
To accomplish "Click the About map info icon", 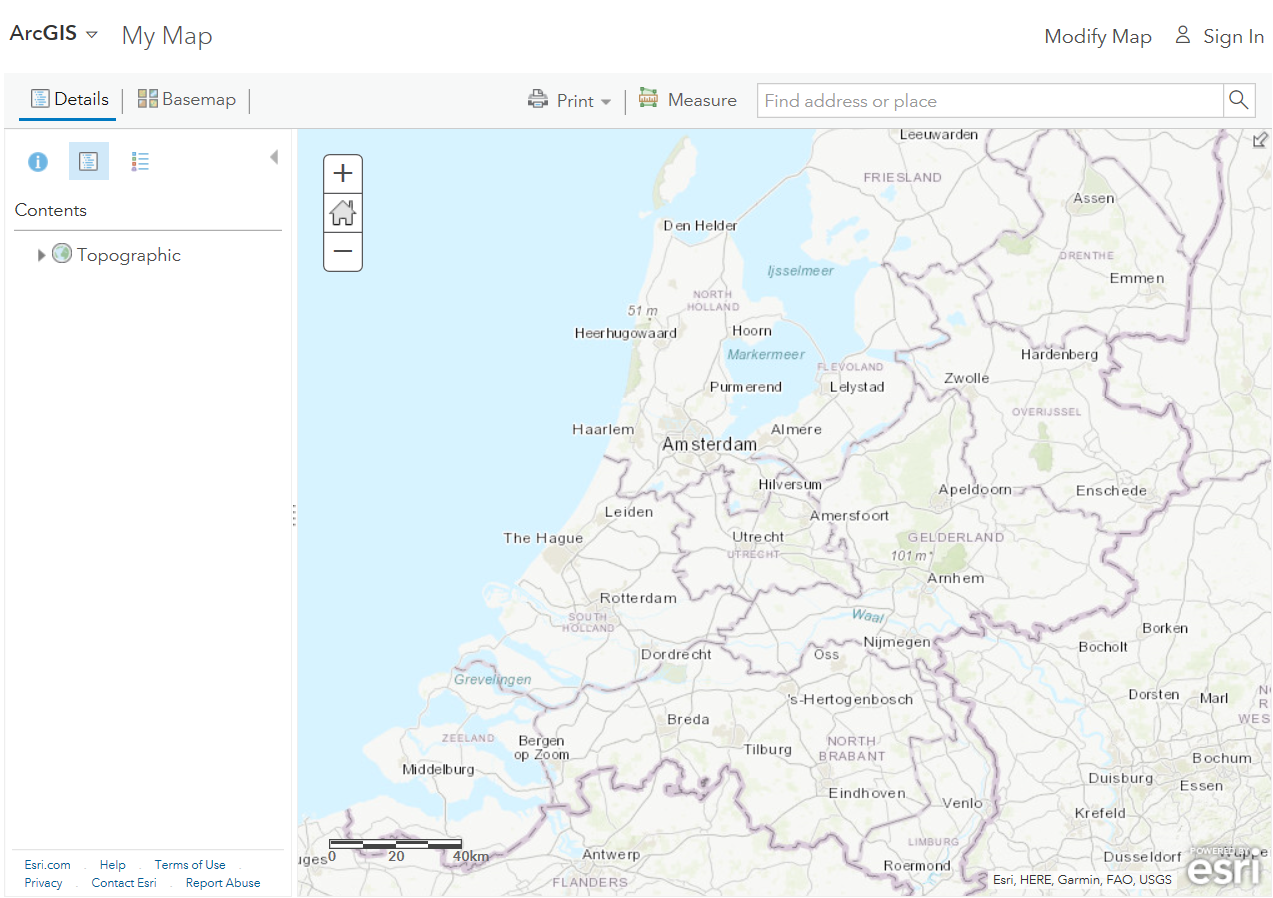I will pyautogui.click(x=37, y=161).
